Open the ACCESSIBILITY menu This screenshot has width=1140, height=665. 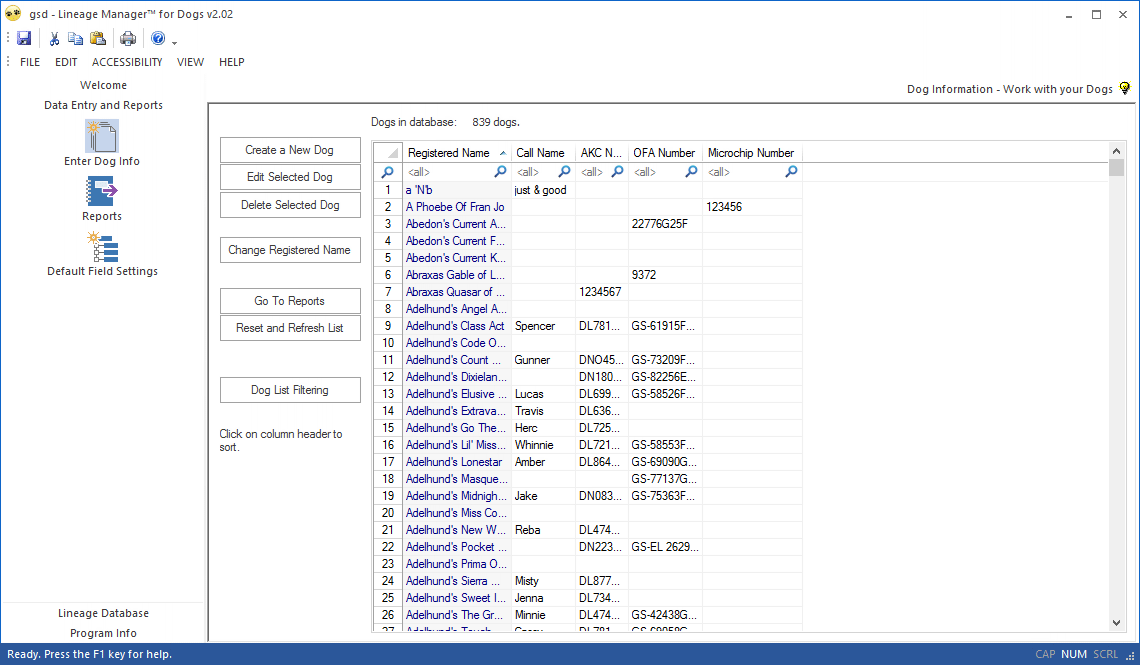pyautogui.click(x=127, y=62)
